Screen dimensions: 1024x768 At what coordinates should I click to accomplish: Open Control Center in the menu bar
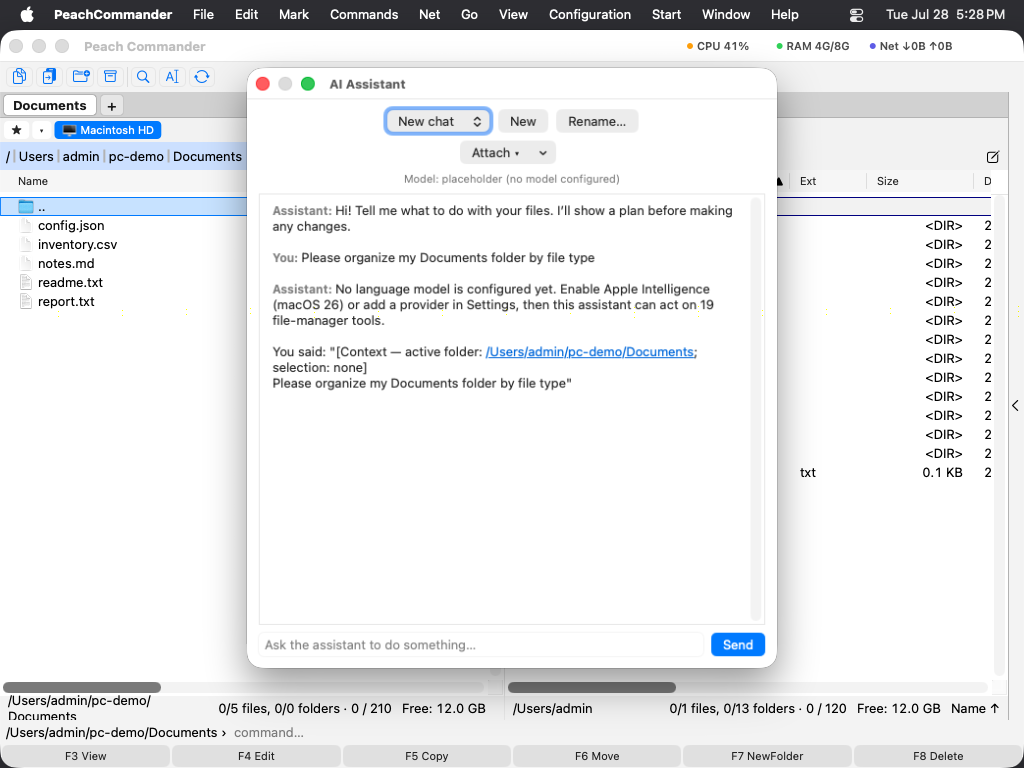[856, 14]
